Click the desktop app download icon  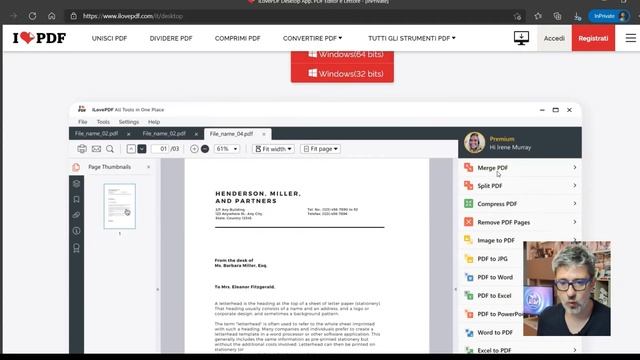521,38
